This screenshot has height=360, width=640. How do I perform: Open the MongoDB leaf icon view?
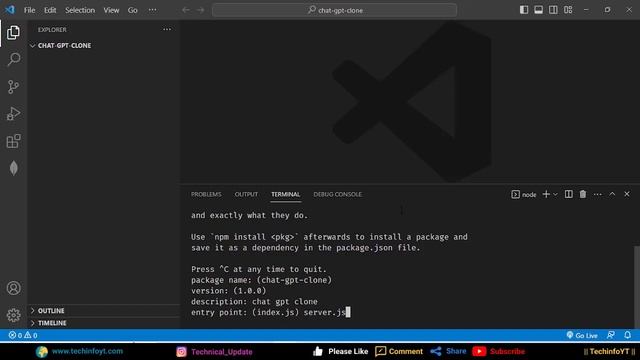pos(13,168)
